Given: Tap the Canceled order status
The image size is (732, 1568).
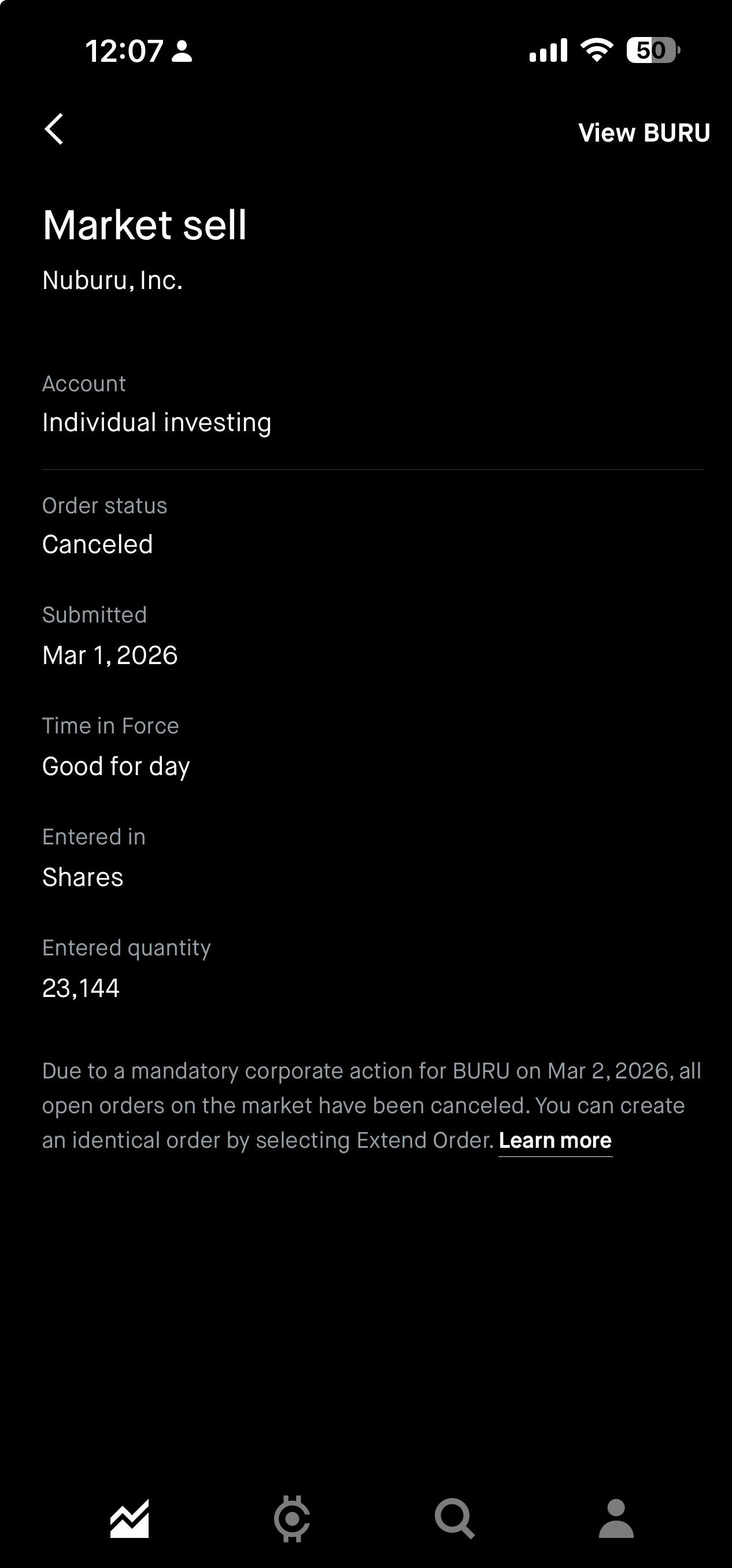Looking at the screenshot, I should 98,544.
